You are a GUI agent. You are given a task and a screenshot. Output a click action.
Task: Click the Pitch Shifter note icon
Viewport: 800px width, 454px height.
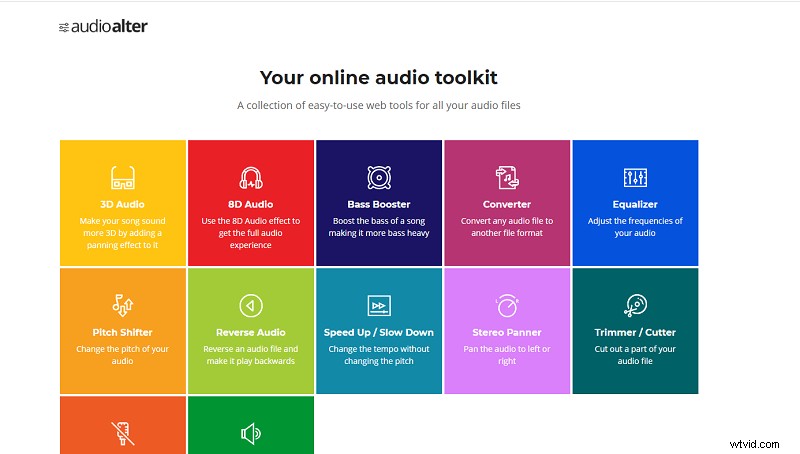tap(122, 305)
